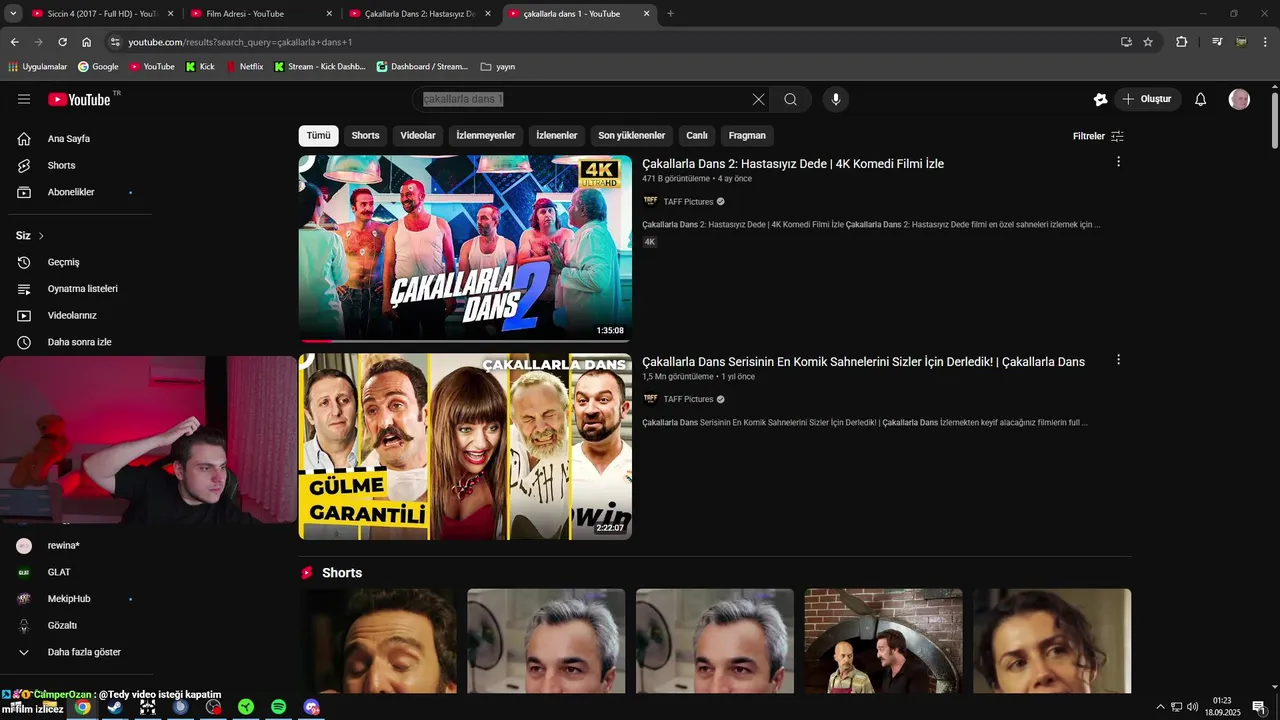
Task: Open Chrome media controls icon
Action: pyautogui.click(x=1217, y=42)
